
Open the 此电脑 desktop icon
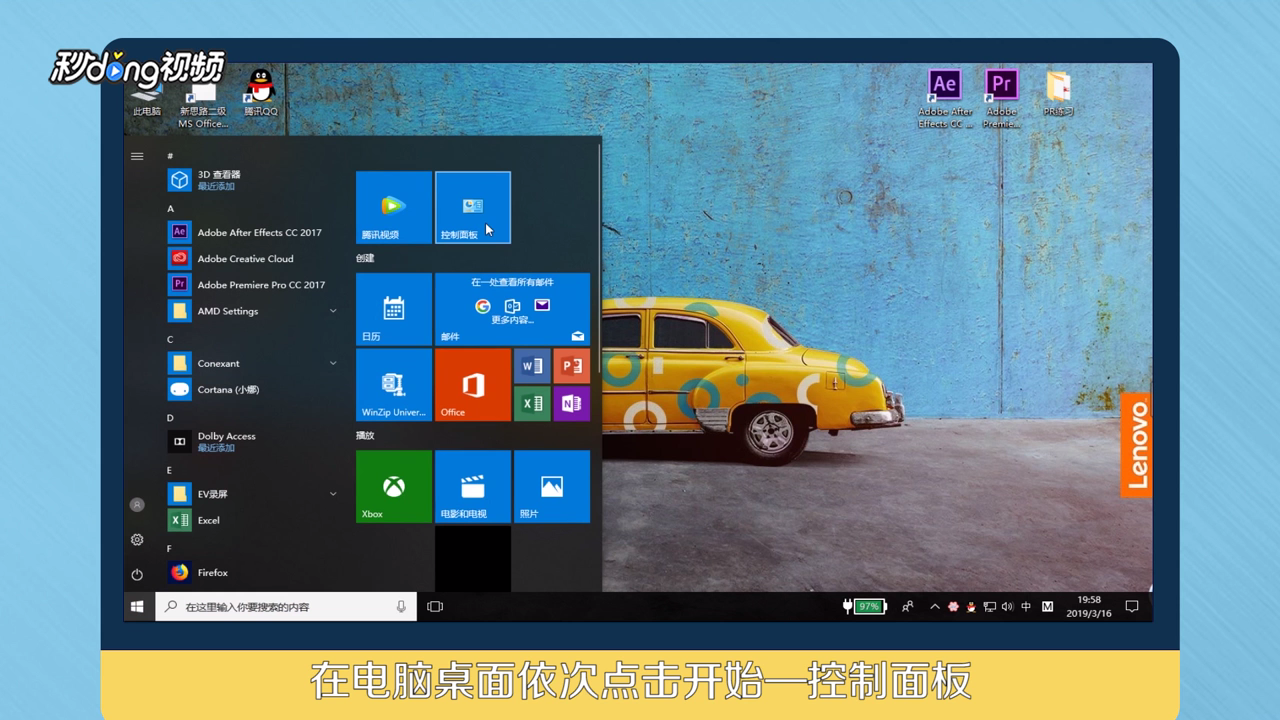[147, 100]
